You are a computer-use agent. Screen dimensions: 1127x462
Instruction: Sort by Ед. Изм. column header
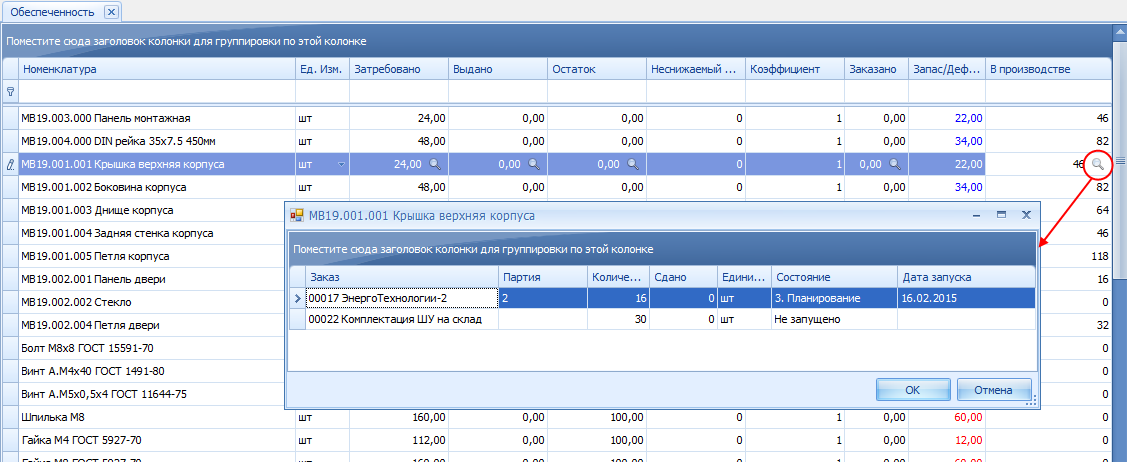[x=322, y=69]
